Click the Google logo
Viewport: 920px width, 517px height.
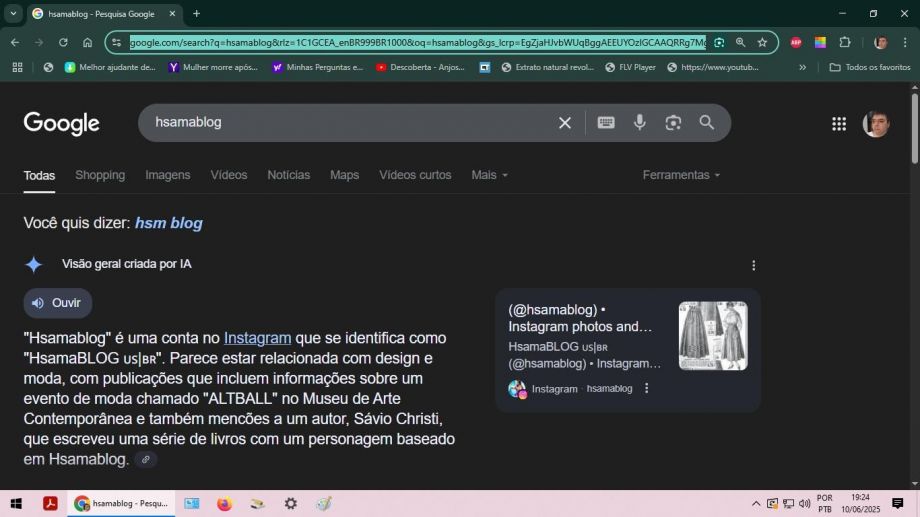pos(62,123)
